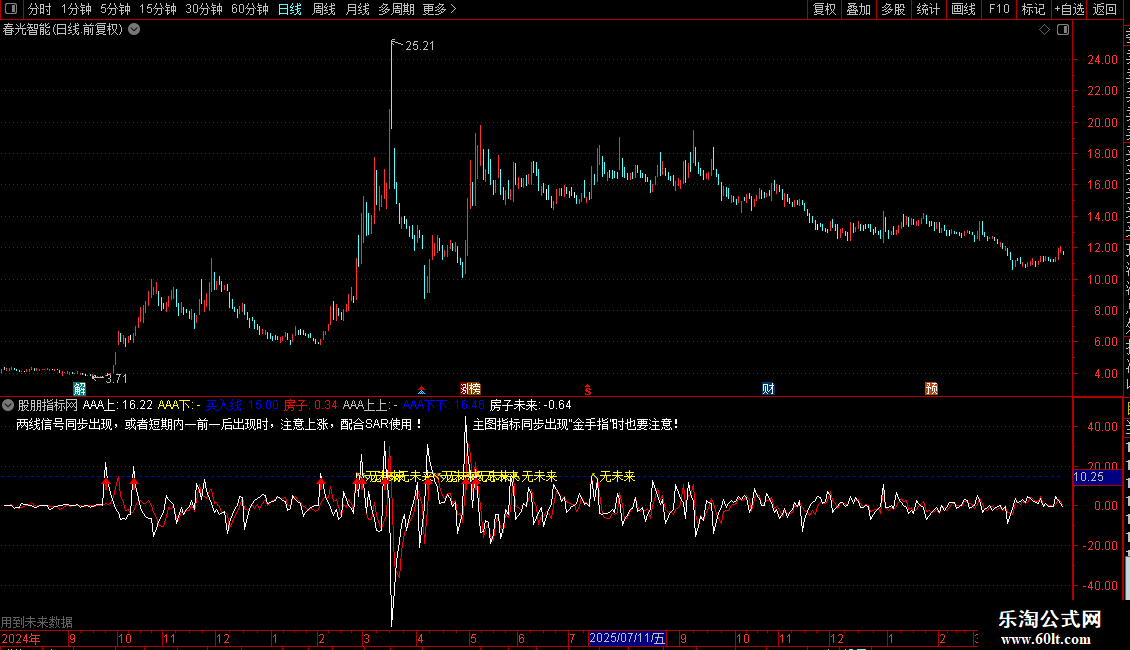Select the 日线 daily tab

[x=290, y=9]
